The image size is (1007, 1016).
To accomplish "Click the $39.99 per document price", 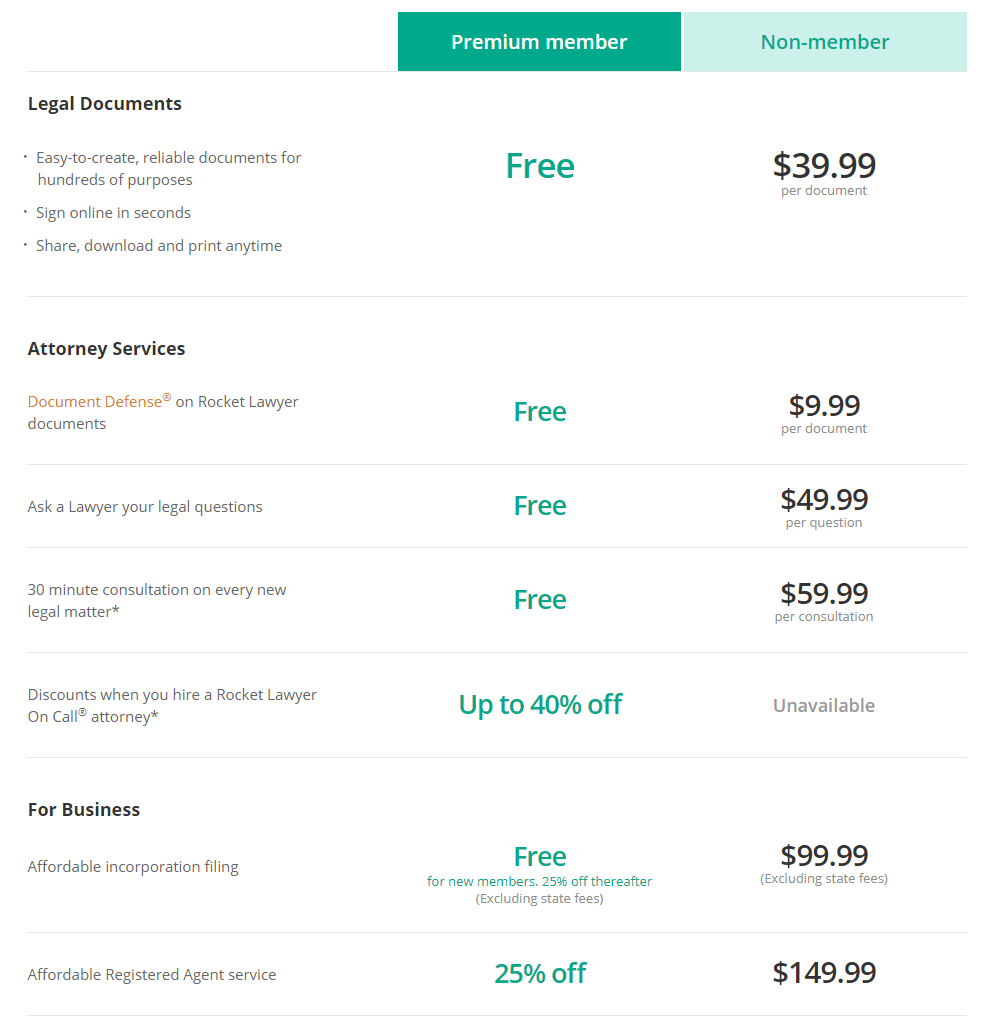I will tap(824, 173).
